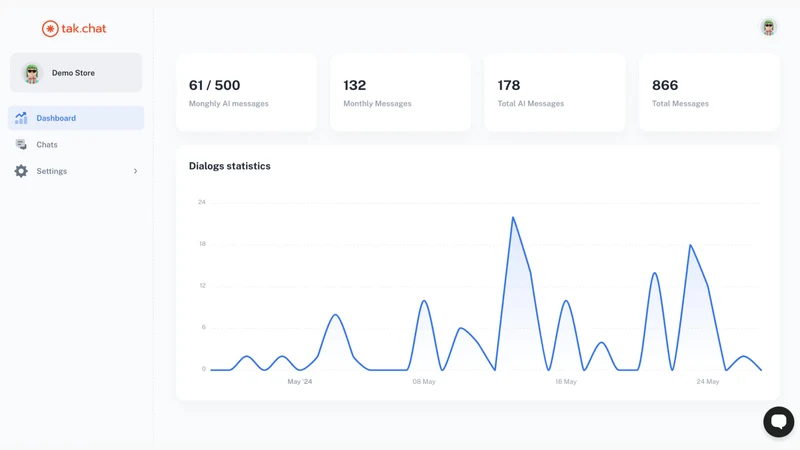This screenshot has width=800, height=450.
Task: Click the 24 May axis label
Action: pyautogui.click(x=708, y=382)
